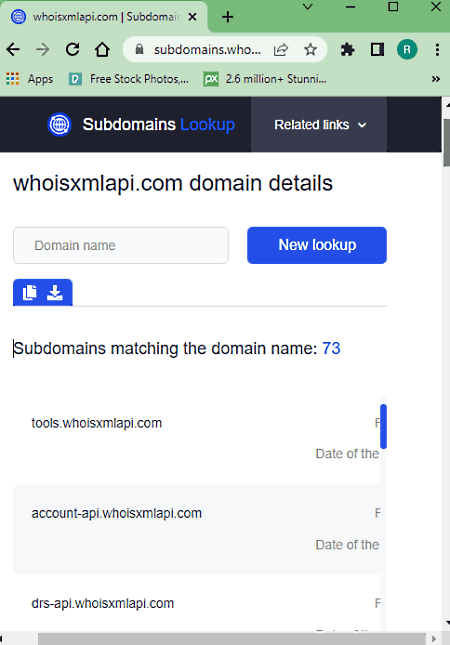Open the Extensions puzzle icon
This screenshot has width=450, height=645.
pos(348,50)
